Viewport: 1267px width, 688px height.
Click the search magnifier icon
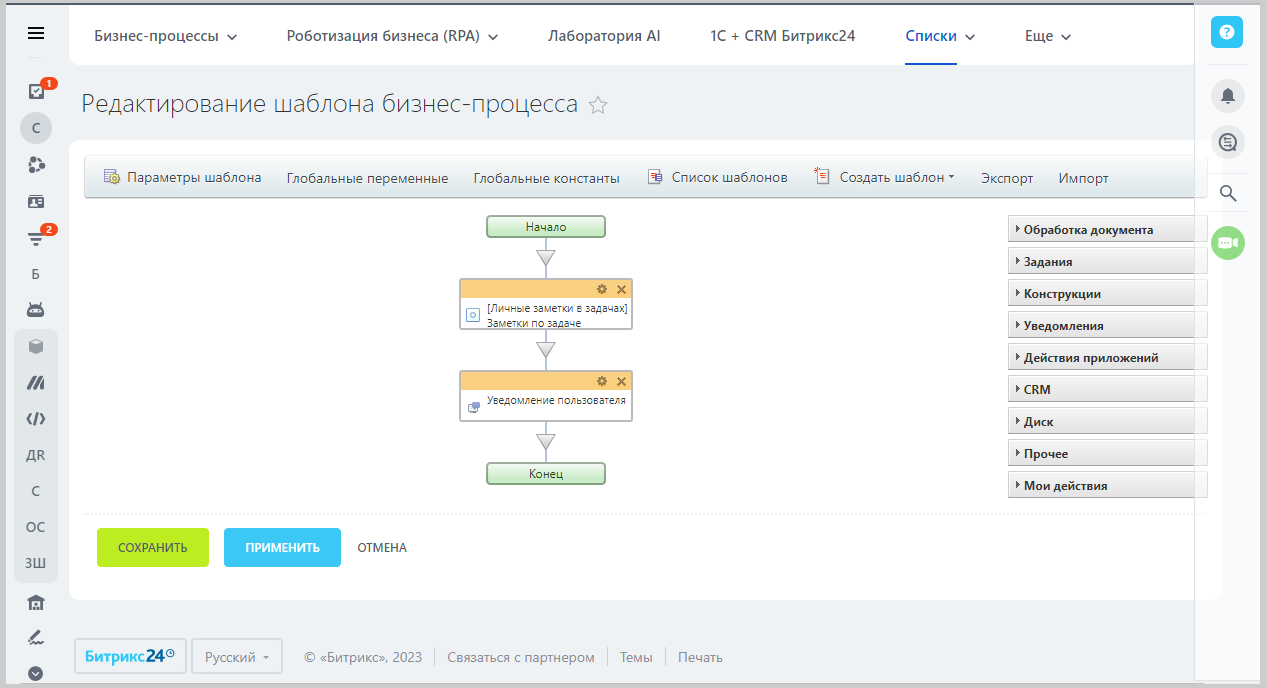[1228, 193]
